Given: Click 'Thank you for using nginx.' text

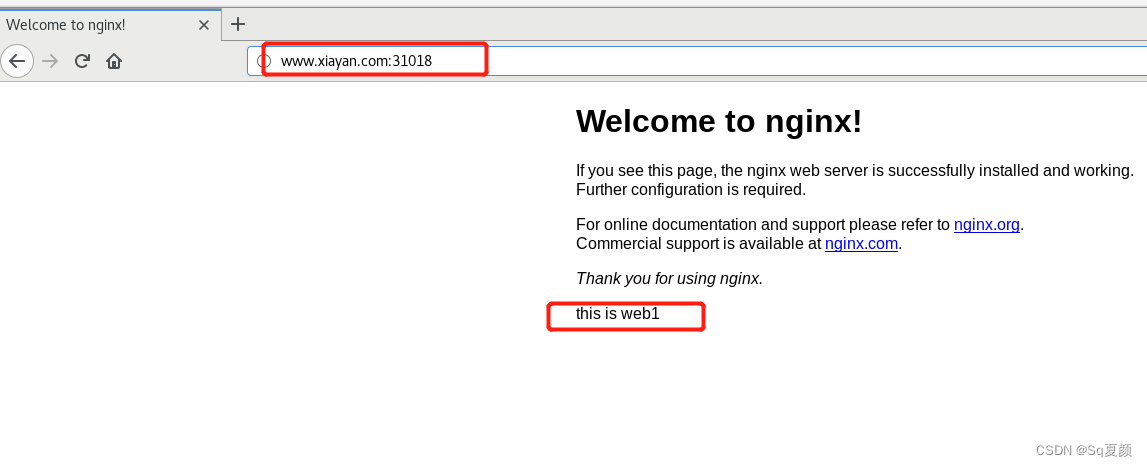Looking at the screenshot, I should [669, 278].
